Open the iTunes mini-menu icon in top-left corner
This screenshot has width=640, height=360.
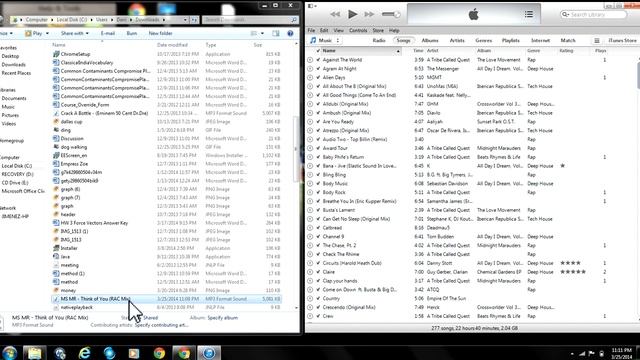pos(311,6)
